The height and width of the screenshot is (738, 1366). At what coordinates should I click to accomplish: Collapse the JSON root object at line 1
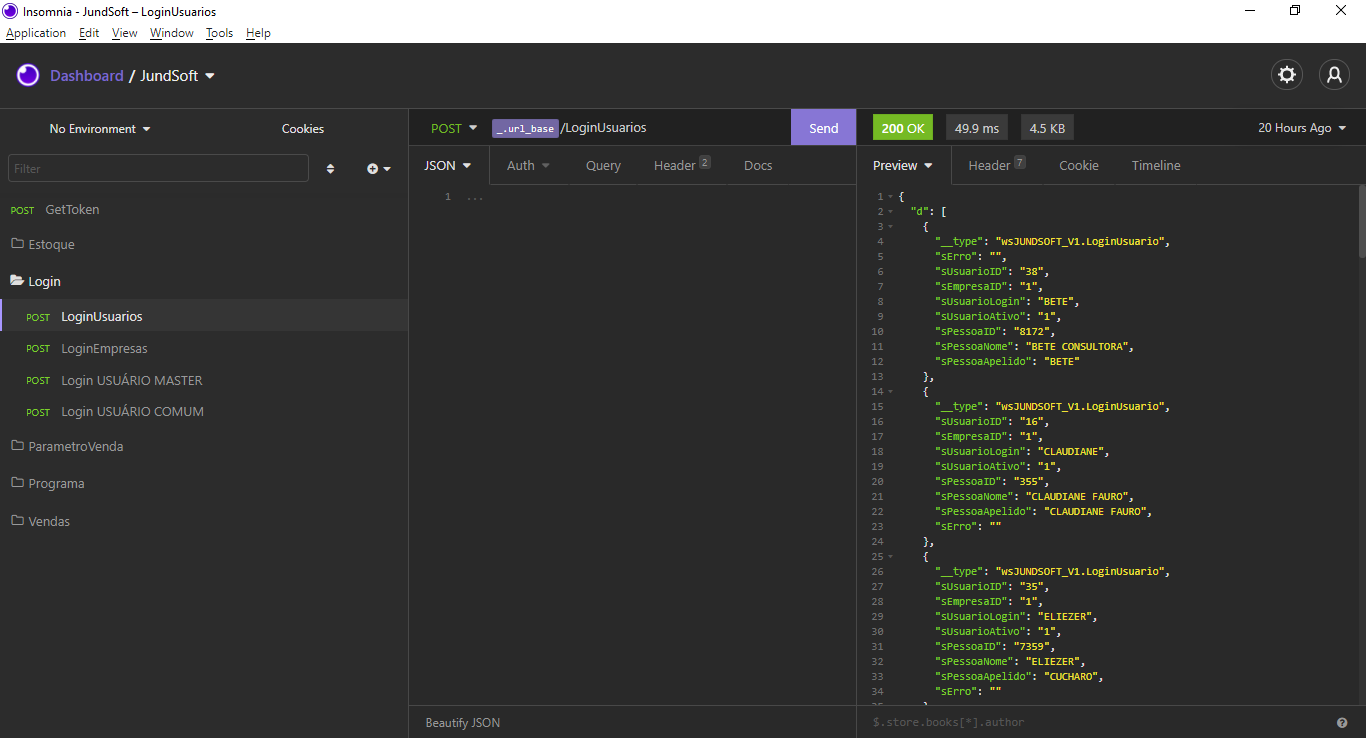point(890,197)
